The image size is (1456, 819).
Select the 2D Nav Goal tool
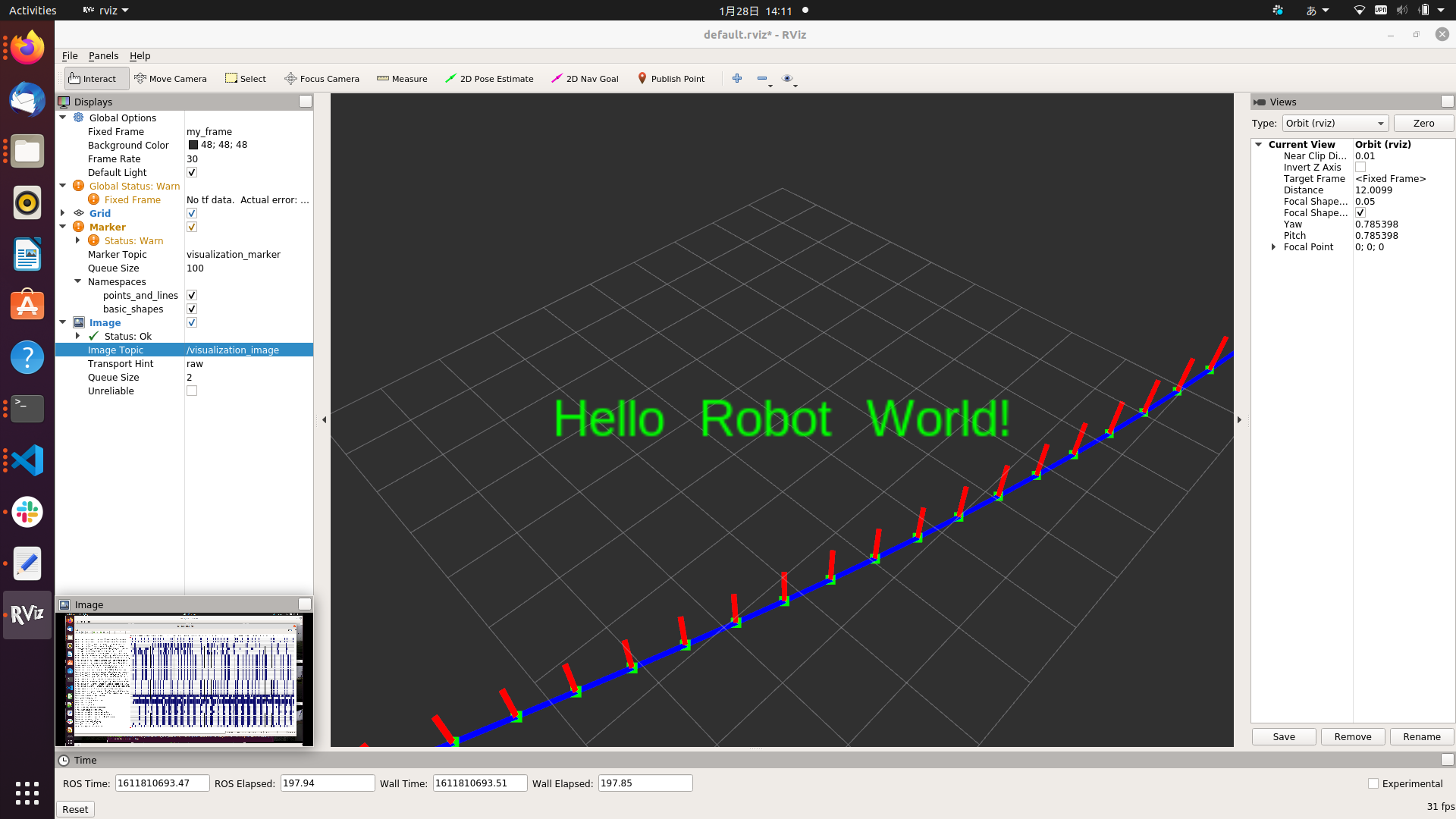(585, 79)
